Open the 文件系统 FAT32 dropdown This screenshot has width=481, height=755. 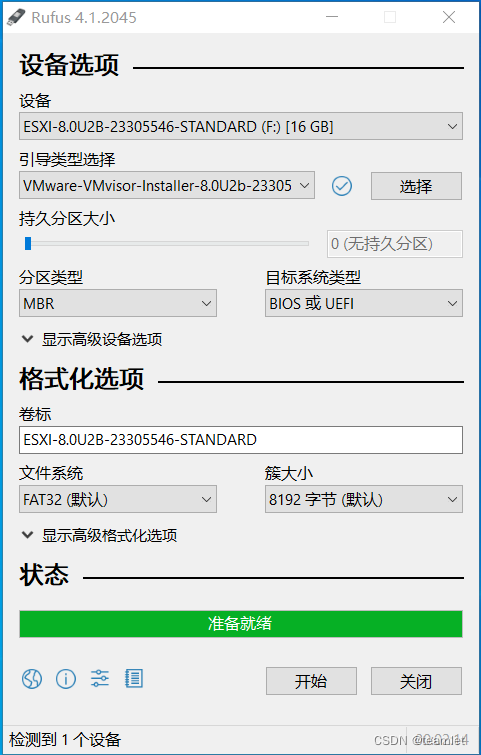point(118,499)
